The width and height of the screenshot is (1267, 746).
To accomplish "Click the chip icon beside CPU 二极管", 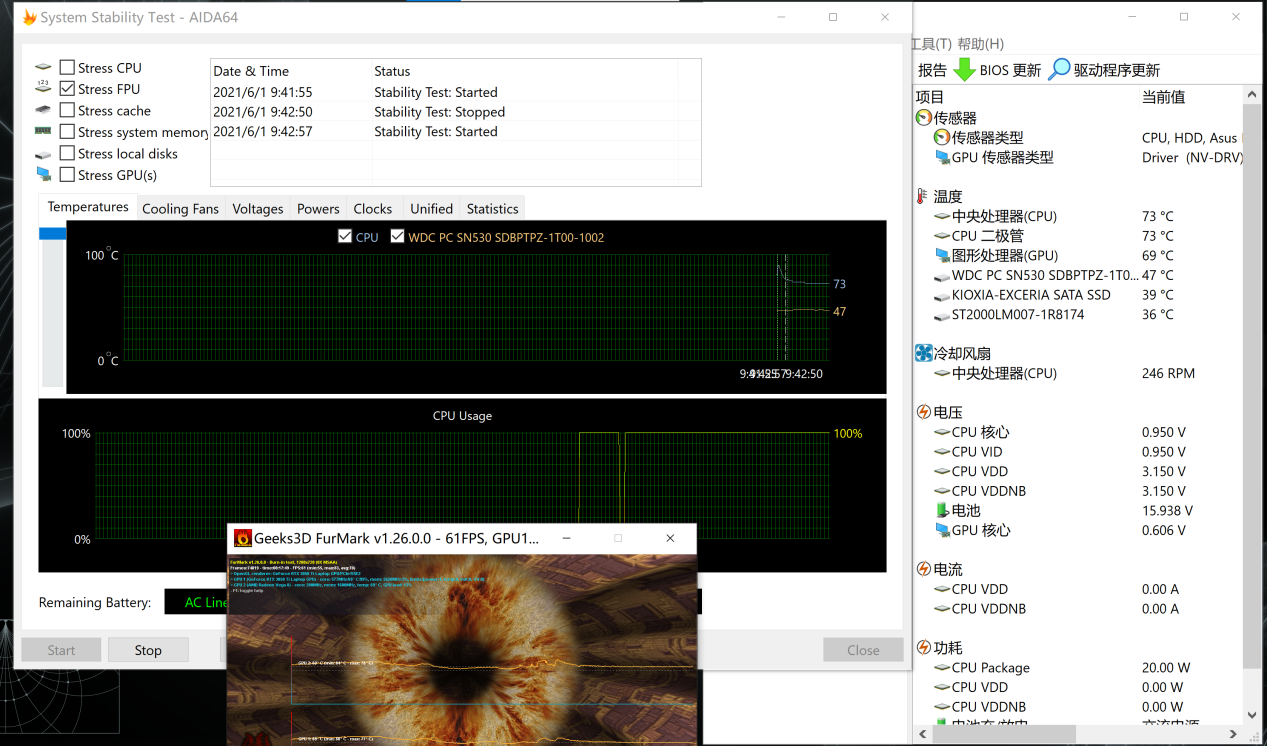I will (x=942, y=236).
